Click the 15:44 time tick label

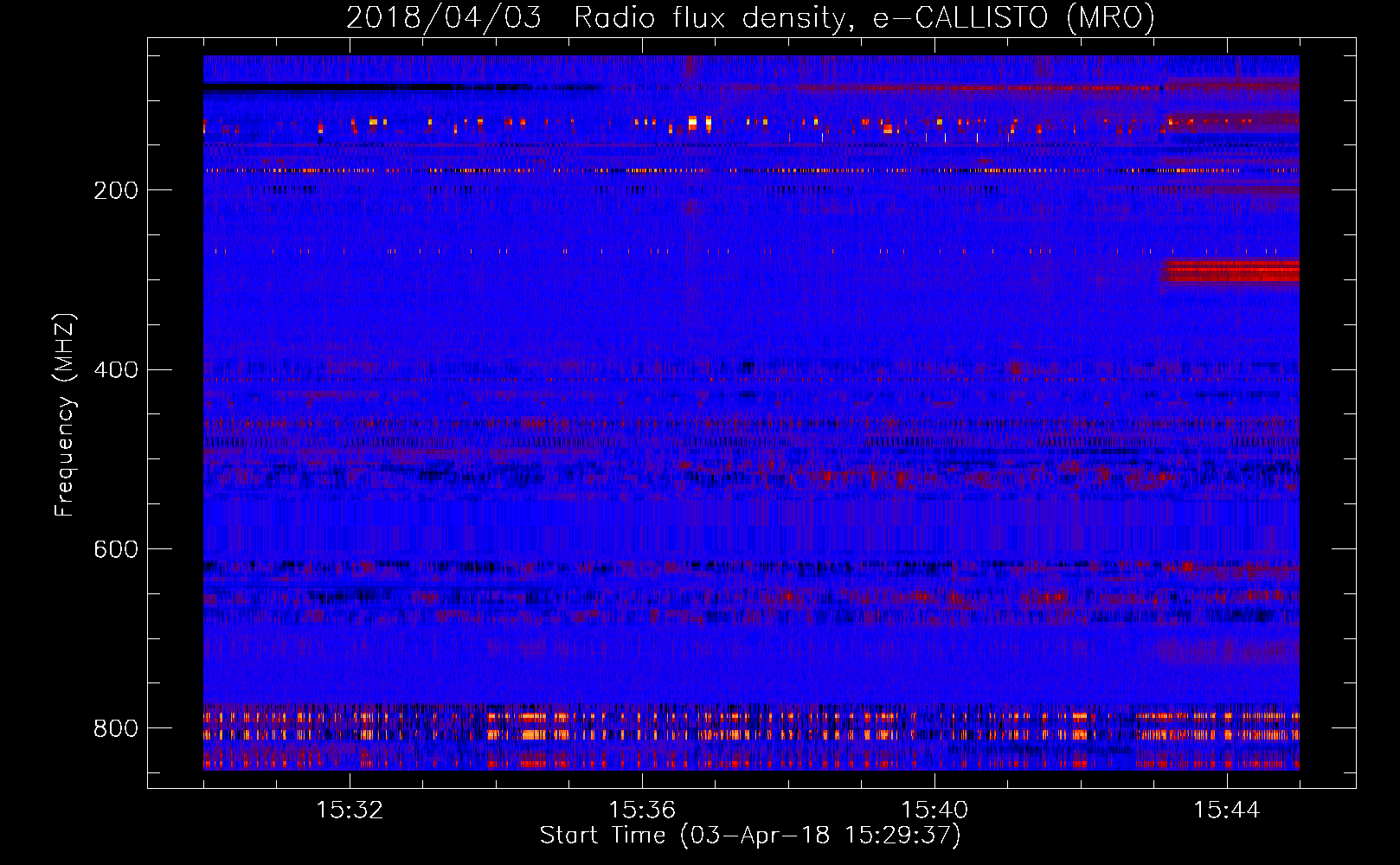point(1227,811)
